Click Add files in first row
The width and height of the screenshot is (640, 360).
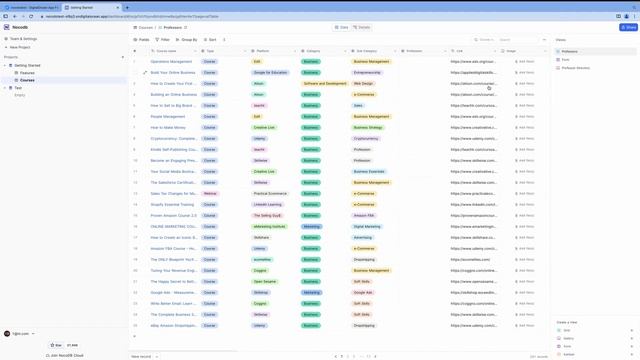[525, 62]
